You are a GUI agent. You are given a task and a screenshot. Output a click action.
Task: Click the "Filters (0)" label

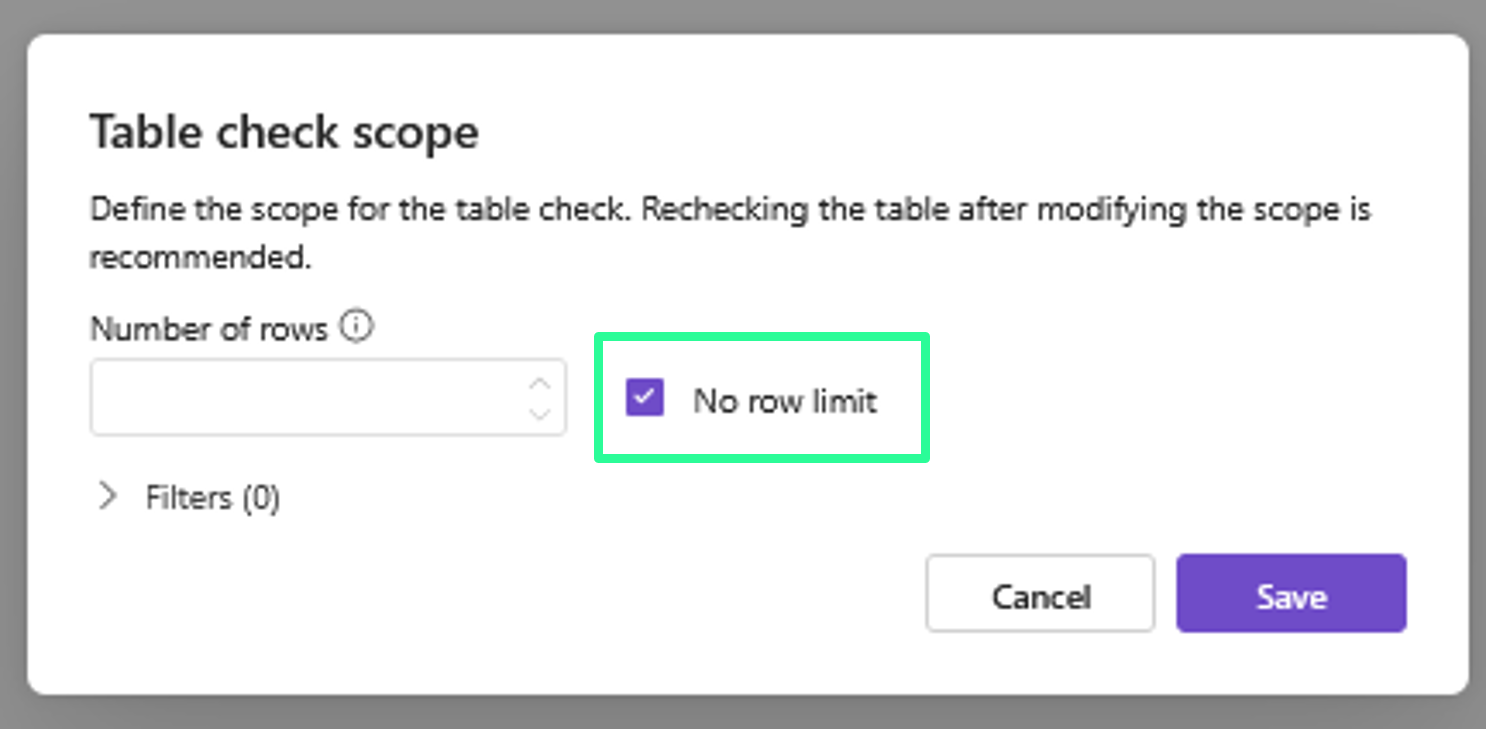tap(212, 498)
